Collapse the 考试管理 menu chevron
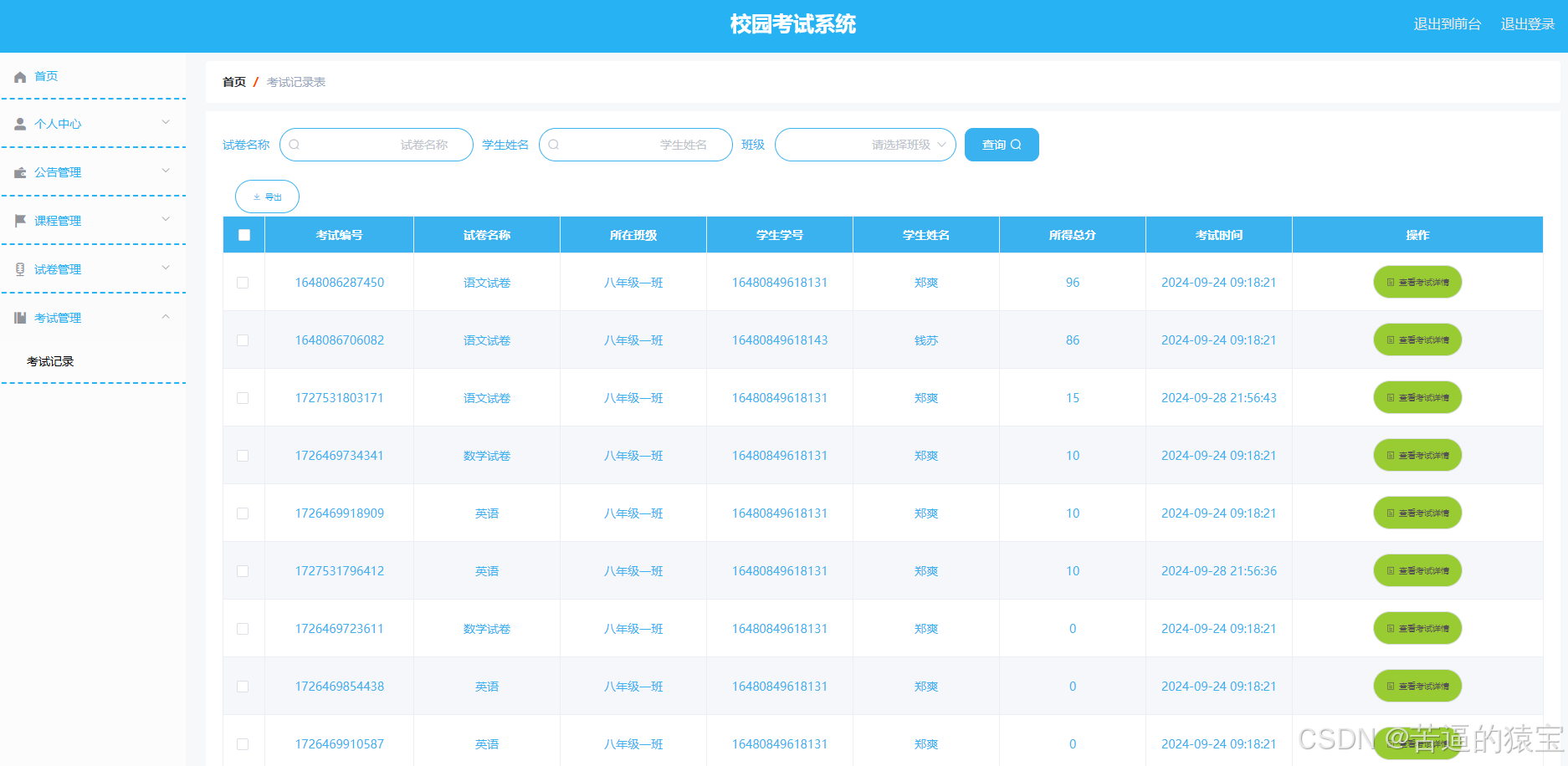Screen dimensions: 1568x766 166,316
